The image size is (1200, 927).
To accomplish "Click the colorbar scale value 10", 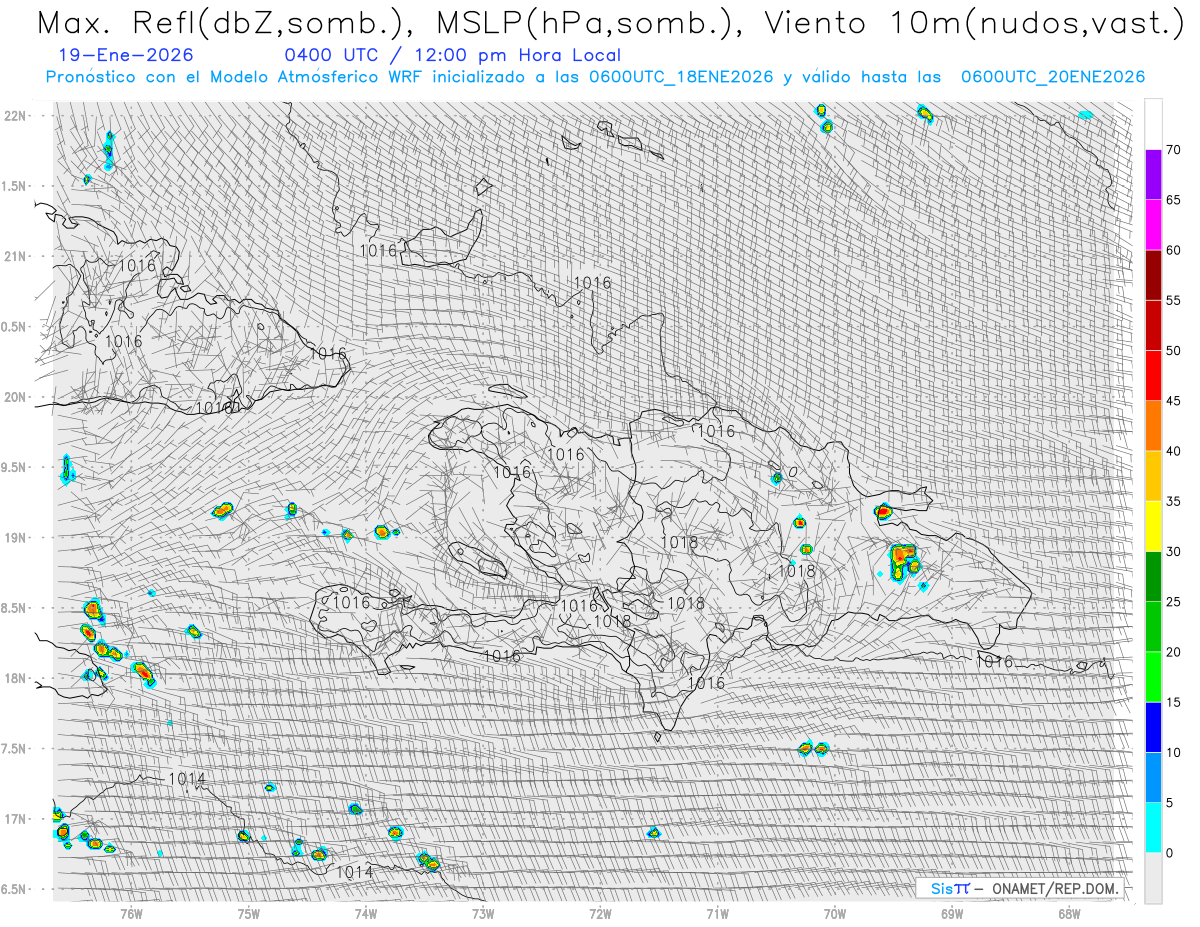I will pyautogui.click(x=1173, y=752).
